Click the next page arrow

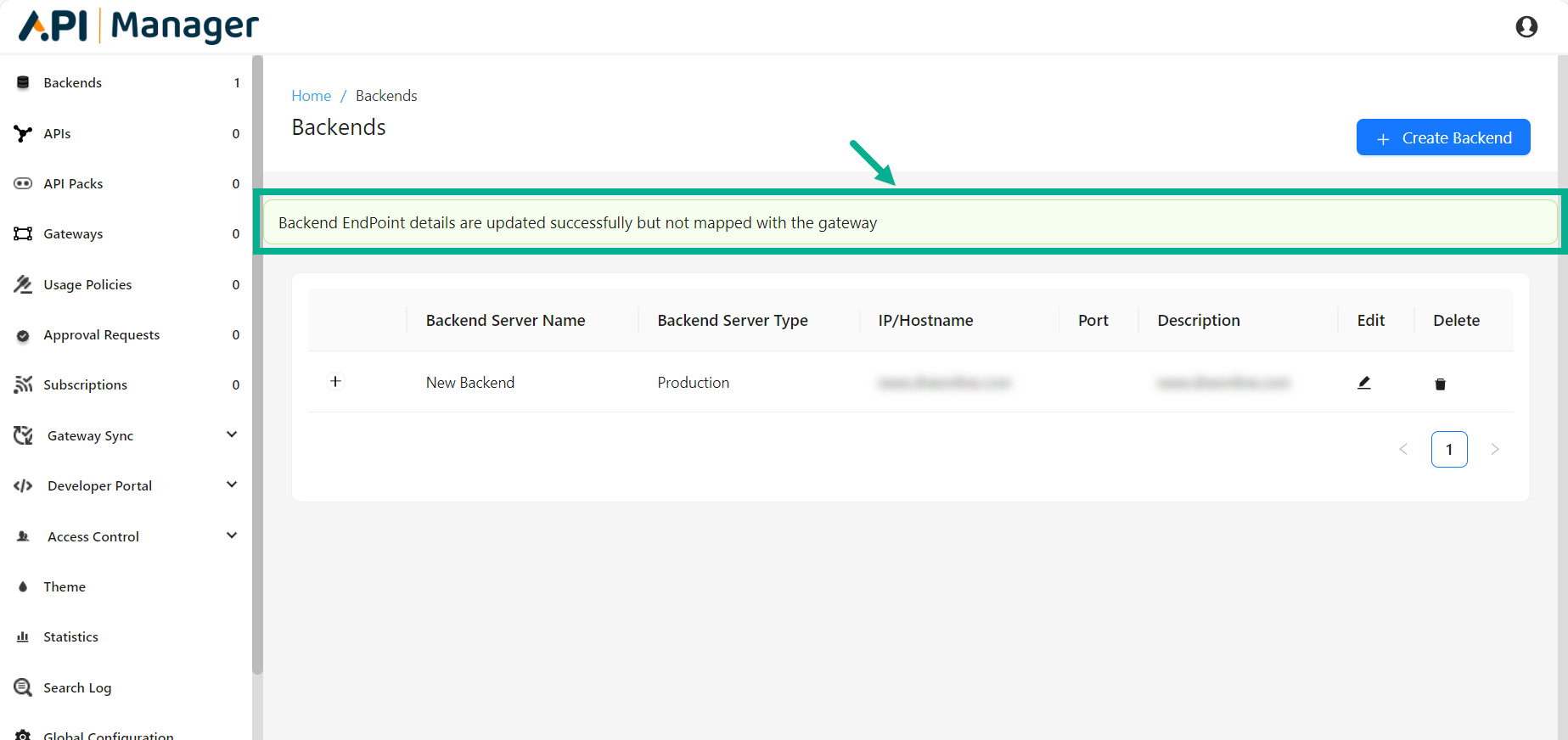point(1495,449)
